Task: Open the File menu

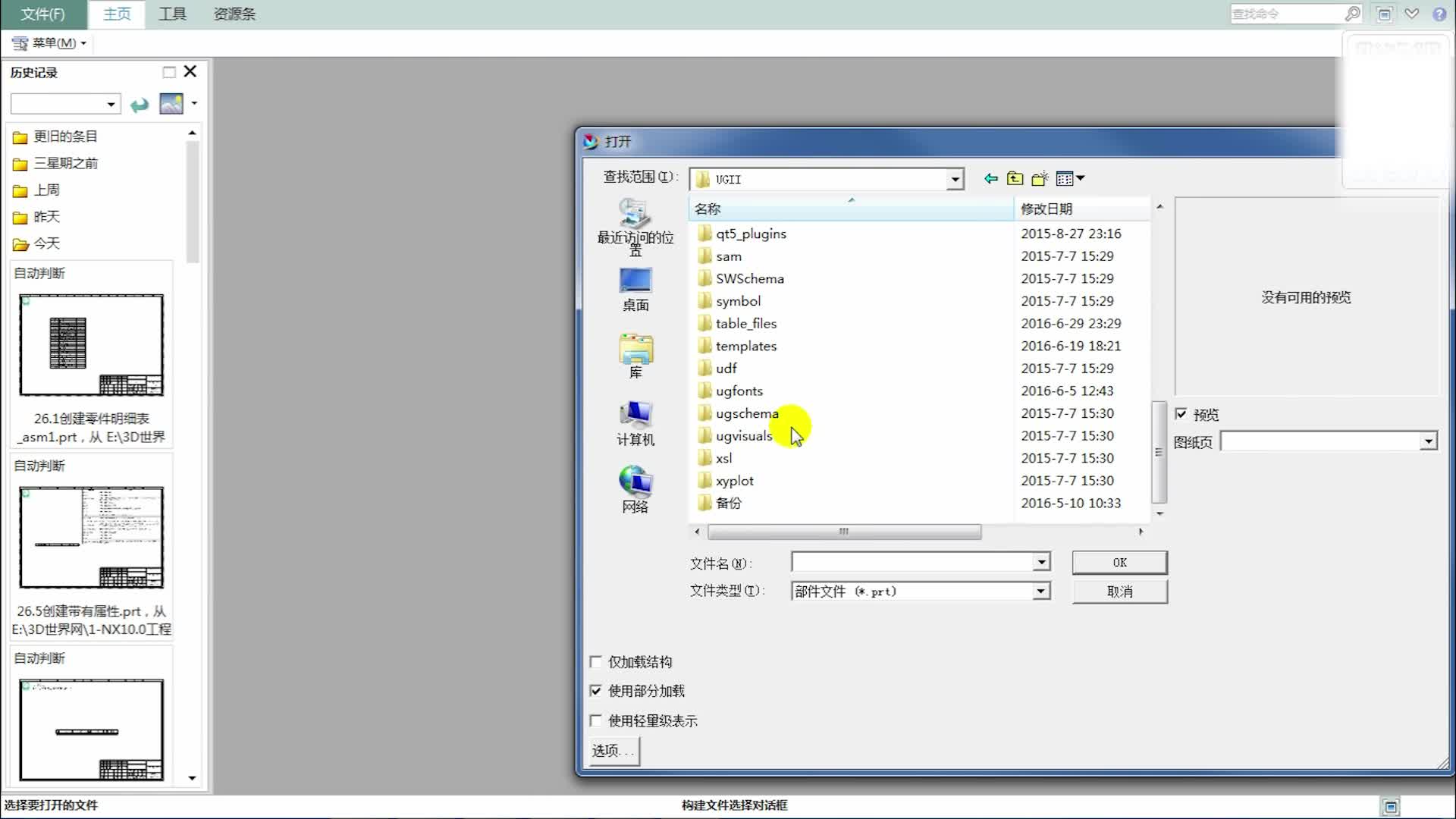Action: click(42, 14)
